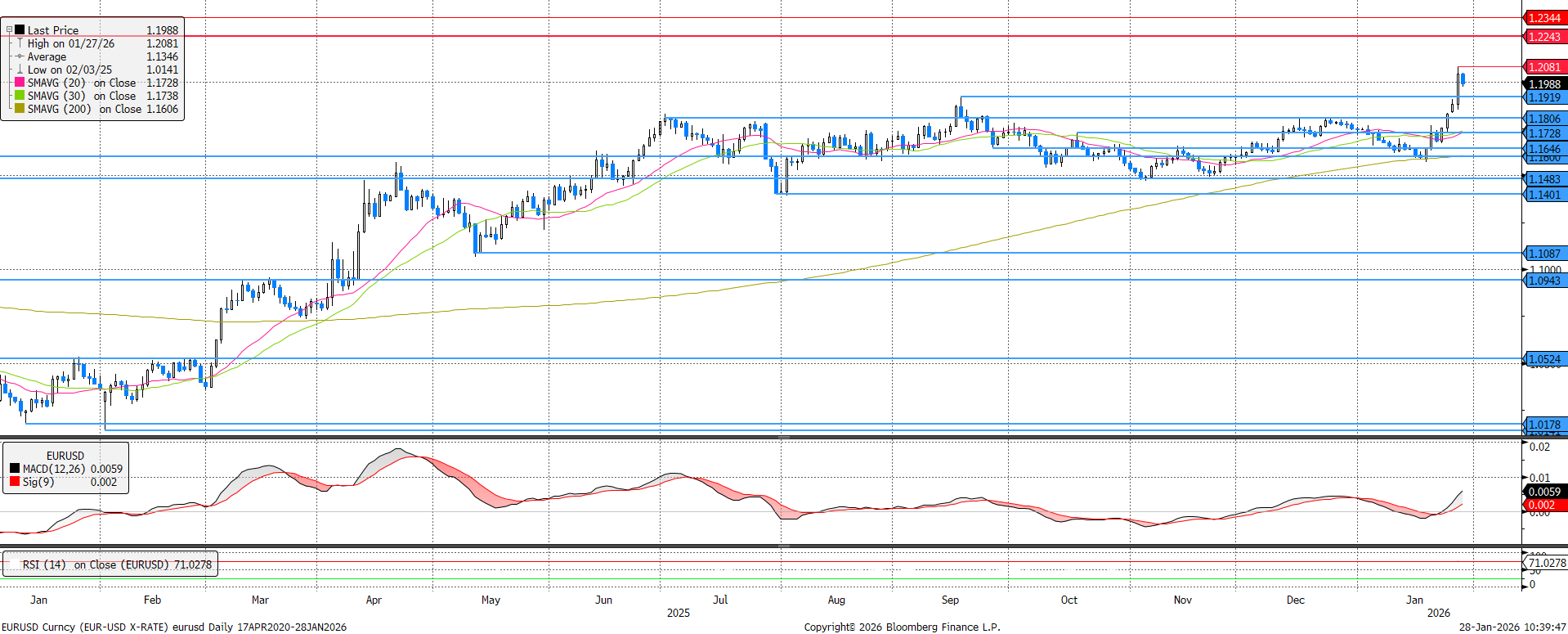
Task: Click the High marker icon in legend
Action: [x=20, y=43]
